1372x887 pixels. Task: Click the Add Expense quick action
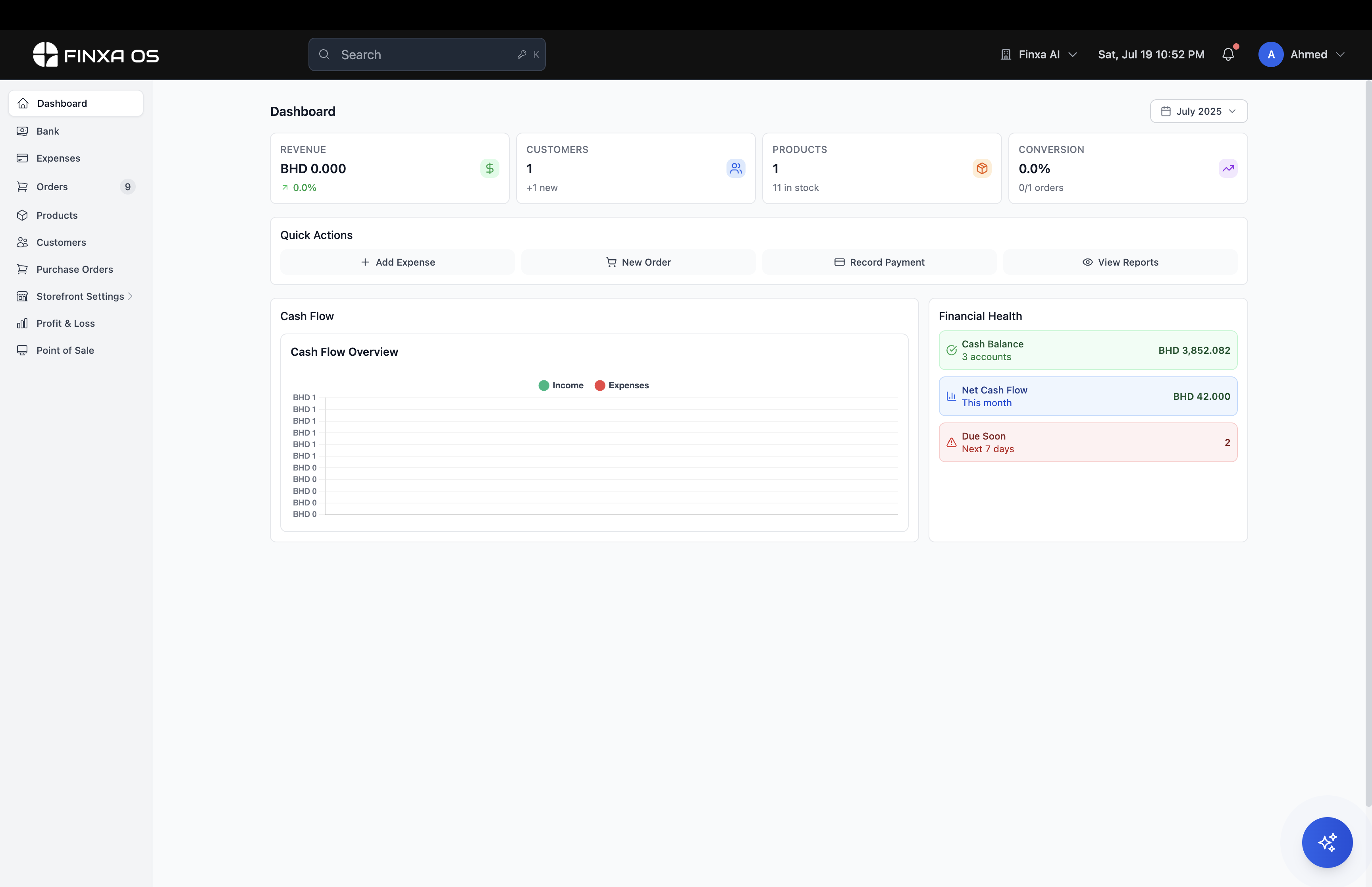[397, 262]
